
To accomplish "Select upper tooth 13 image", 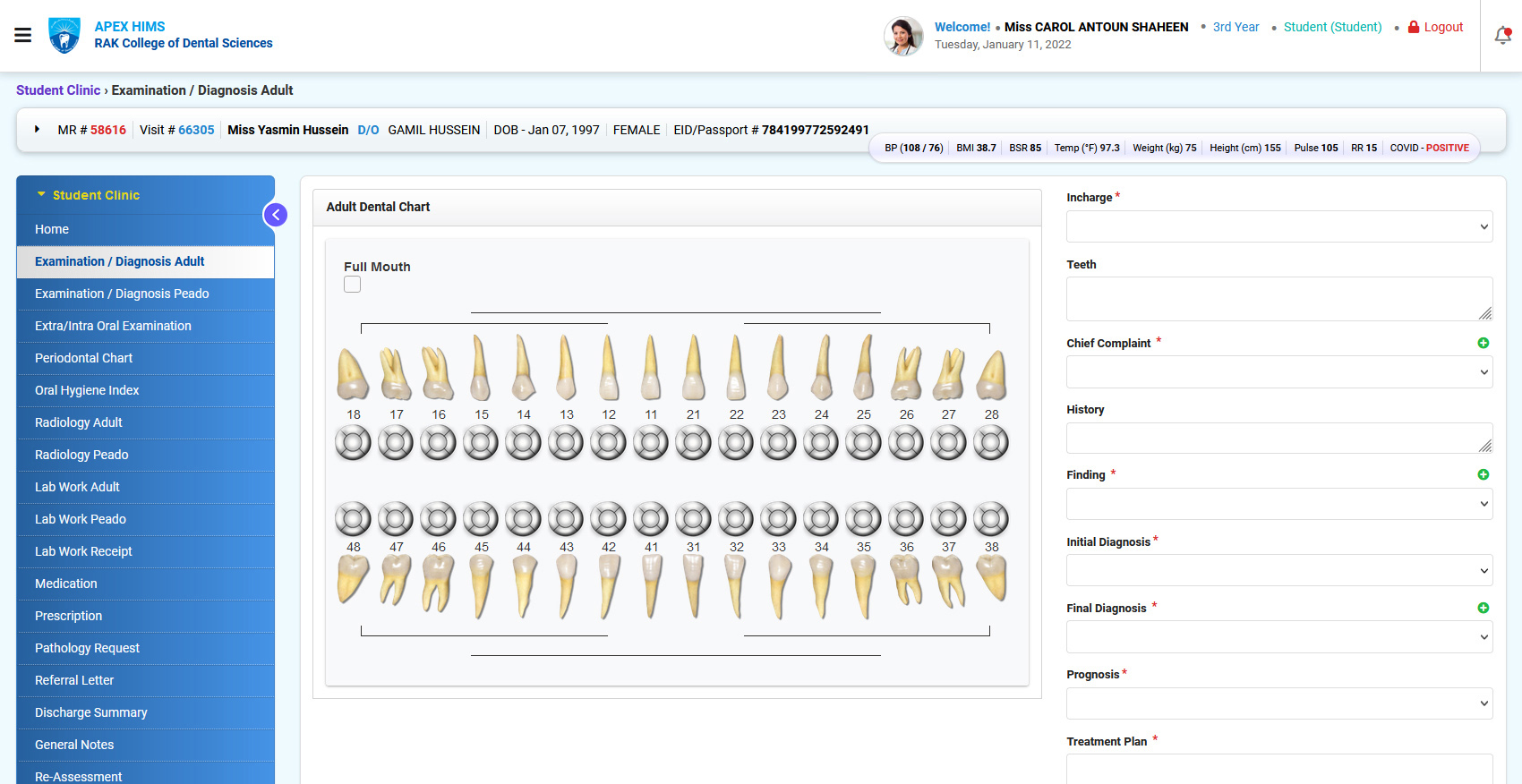I will point(566,367).
